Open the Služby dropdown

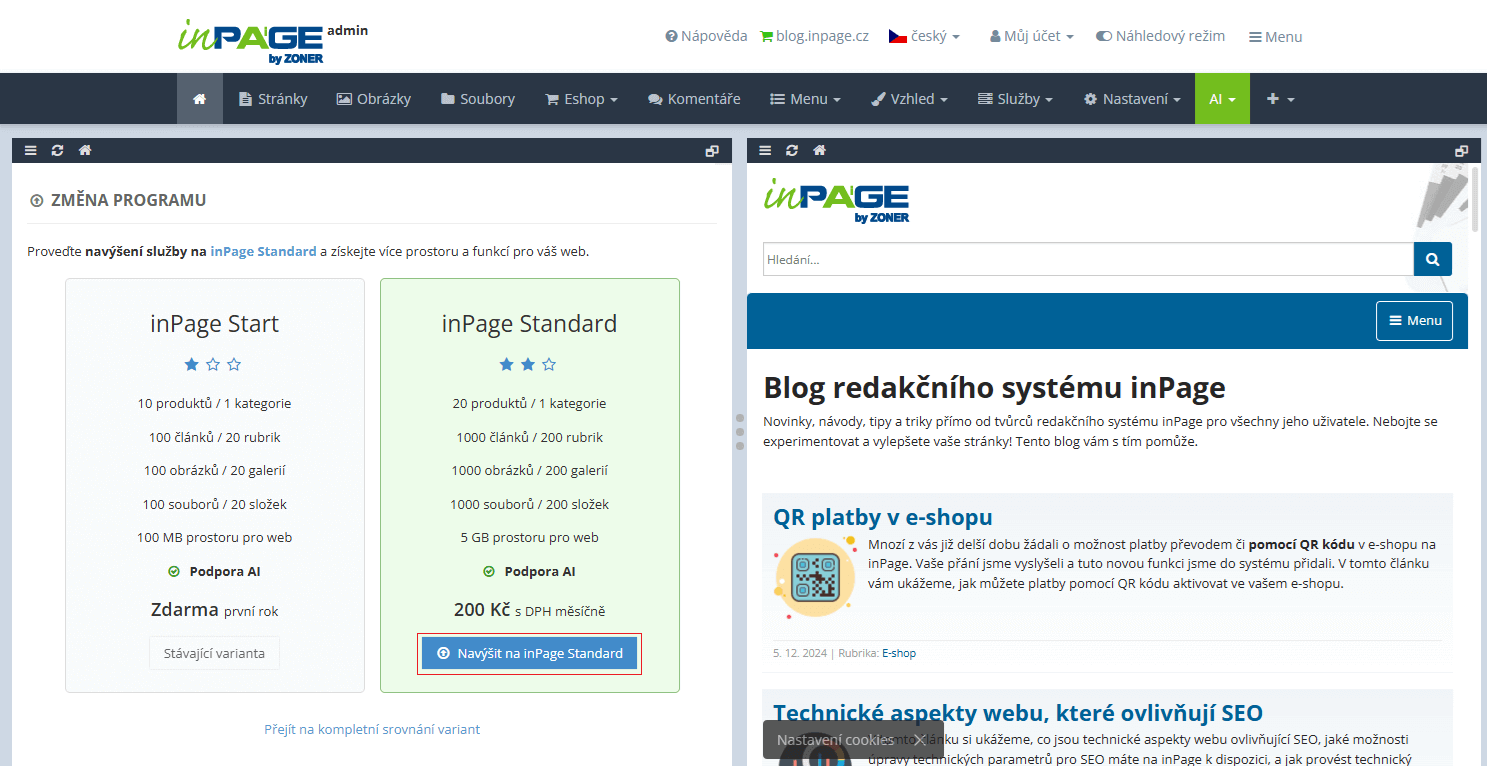(1015, 99)
